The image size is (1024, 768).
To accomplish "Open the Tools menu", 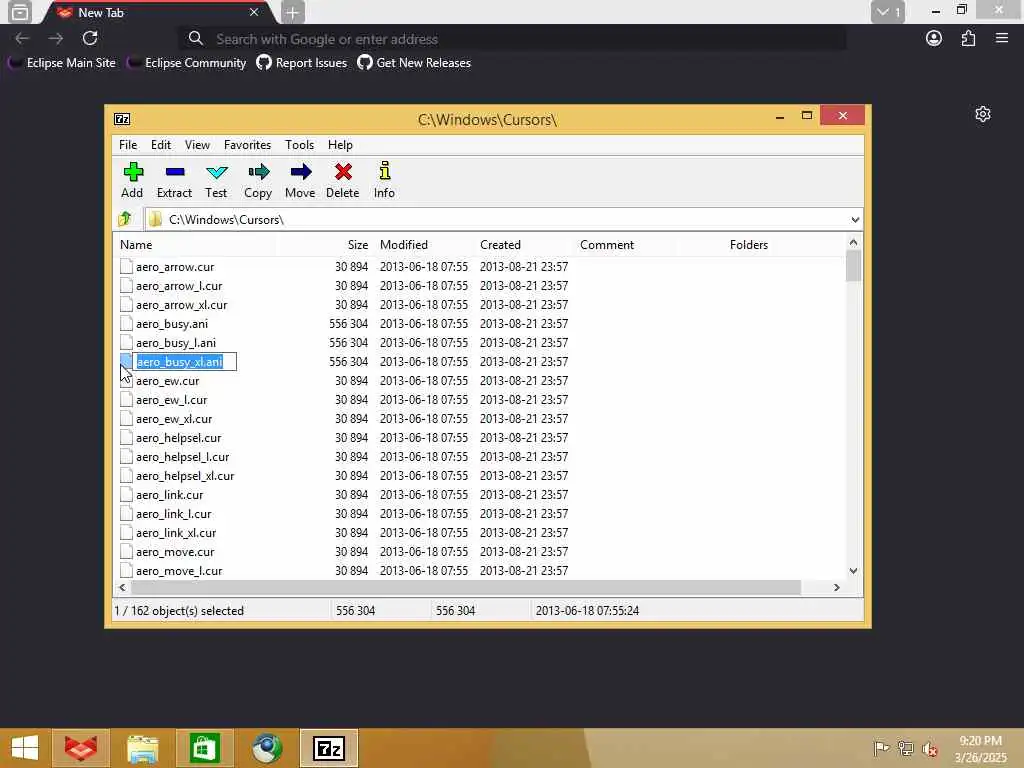I will coord(299,145).
